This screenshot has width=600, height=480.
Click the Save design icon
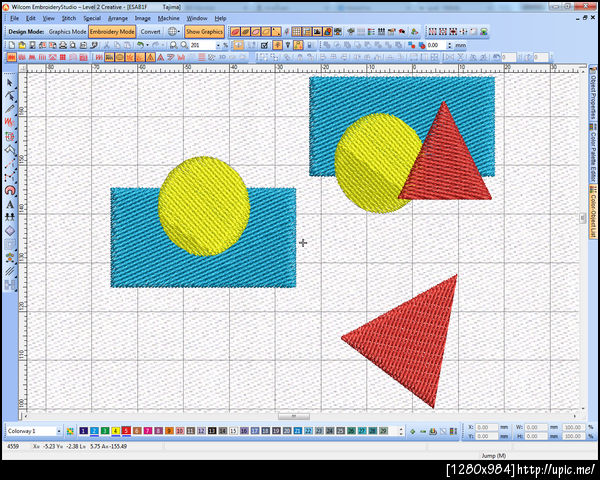point(33,45)
